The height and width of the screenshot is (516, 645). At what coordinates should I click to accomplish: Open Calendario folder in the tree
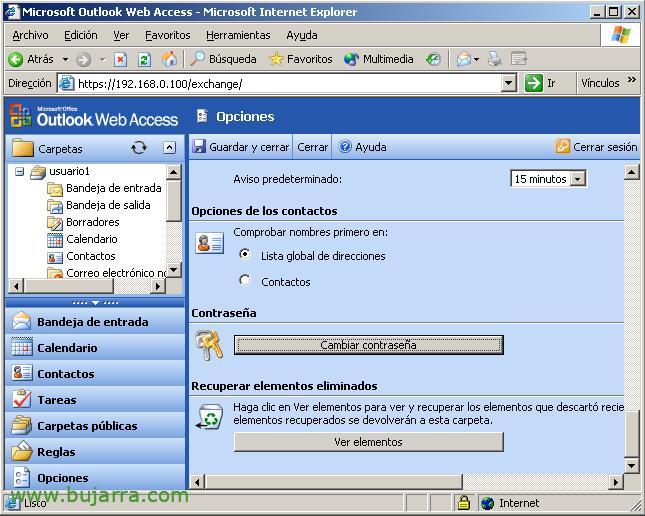(92, 239)
